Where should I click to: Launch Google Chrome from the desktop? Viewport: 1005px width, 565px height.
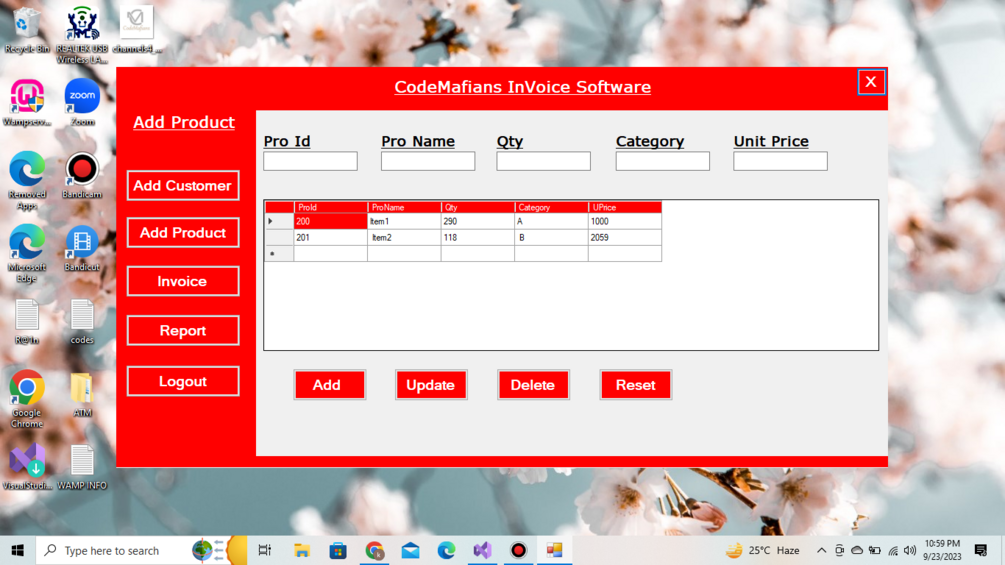[x=26, y=399]
